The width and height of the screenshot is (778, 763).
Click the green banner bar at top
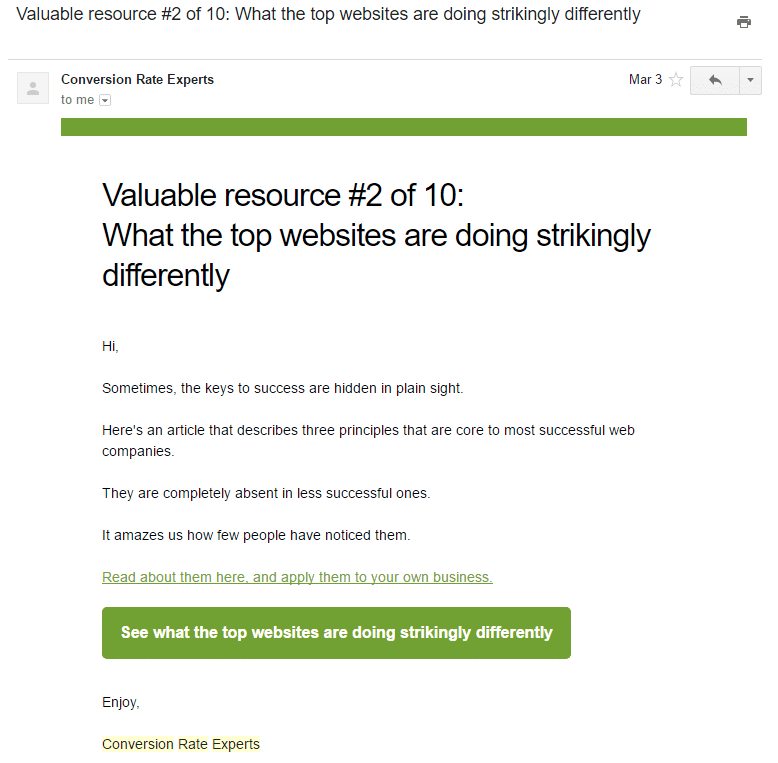(403, 127)
